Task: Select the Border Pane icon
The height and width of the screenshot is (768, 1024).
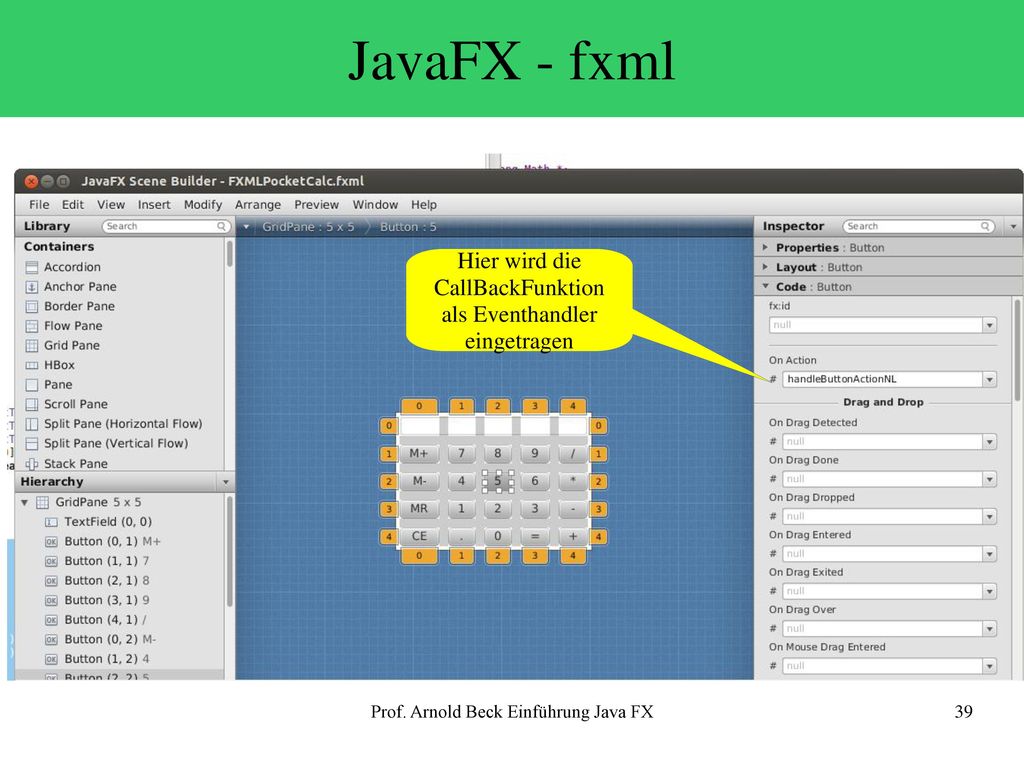Action: (31, 306)
